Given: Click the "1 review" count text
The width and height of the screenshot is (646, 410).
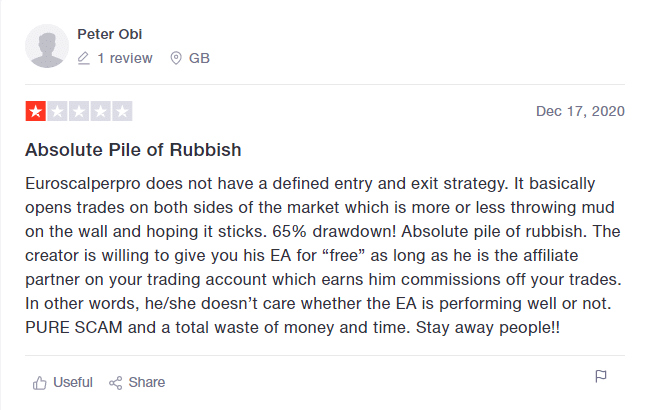Looking at the screenshot, I should click(125, 58).
